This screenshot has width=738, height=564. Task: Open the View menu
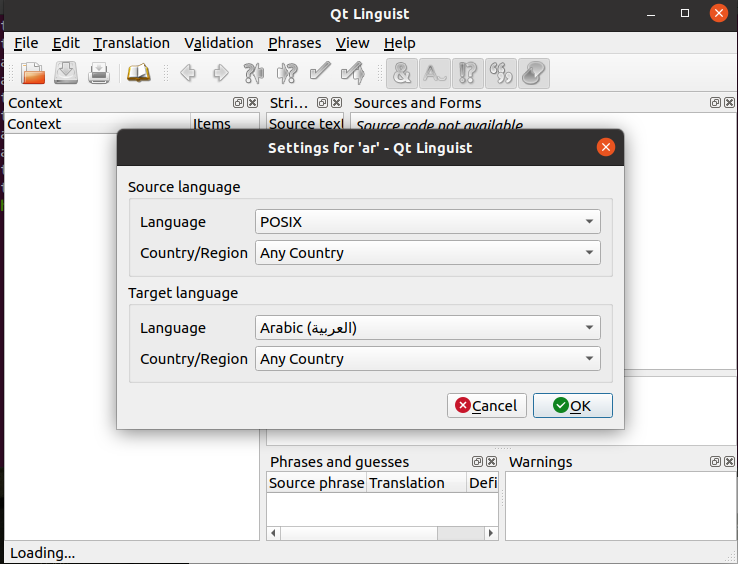pyautogui.click(x=353, y=43)
